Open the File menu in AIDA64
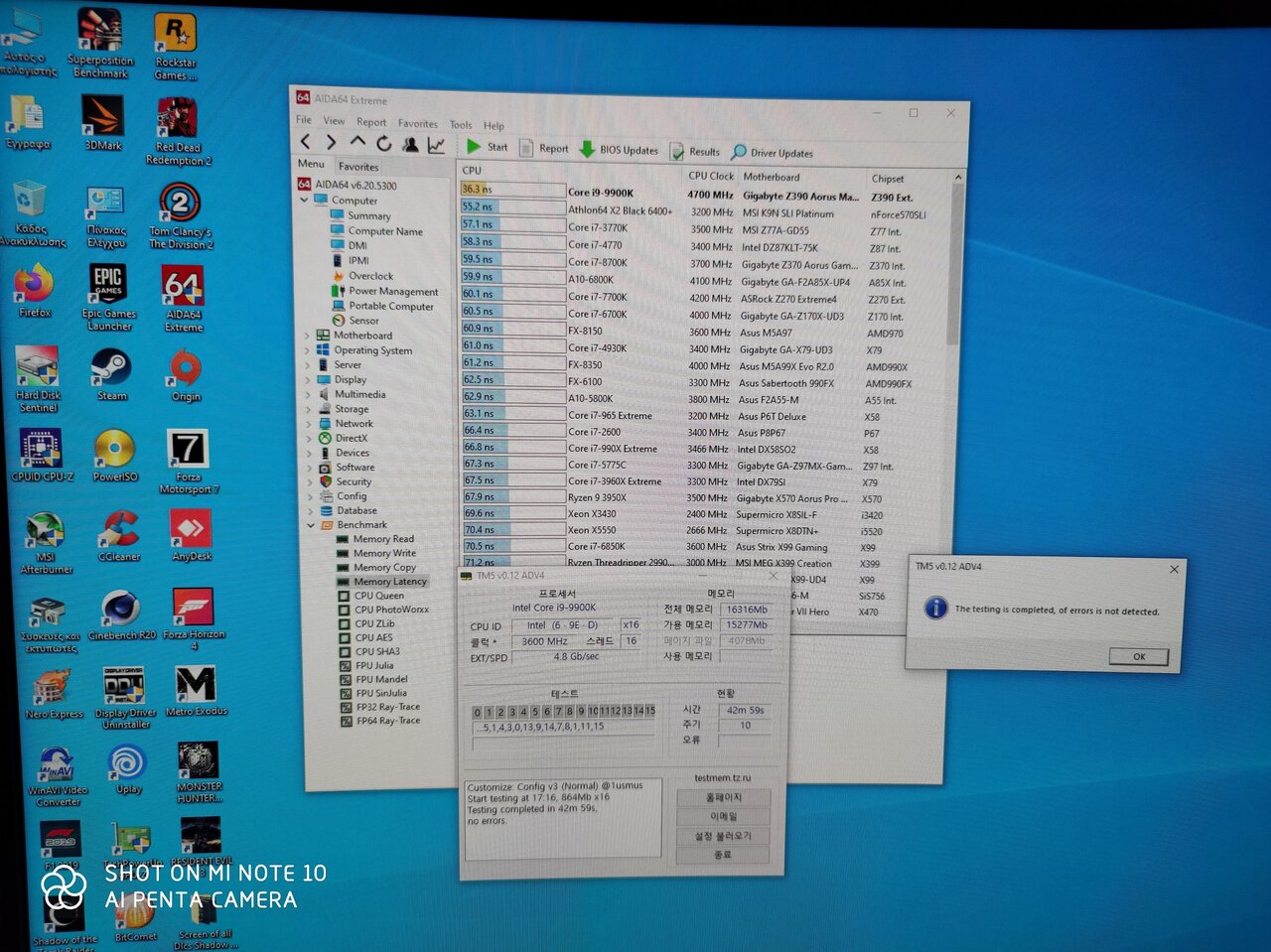Image resolution: width=1271 pixels, height=952 pixels. pos(304,119)
